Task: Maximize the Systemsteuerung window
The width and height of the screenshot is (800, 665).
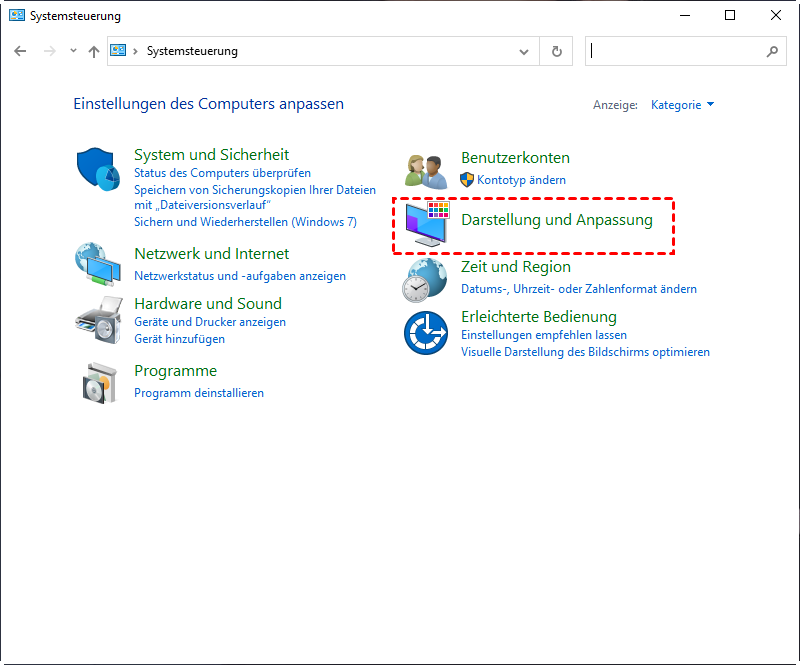Action: pos(730,15)
